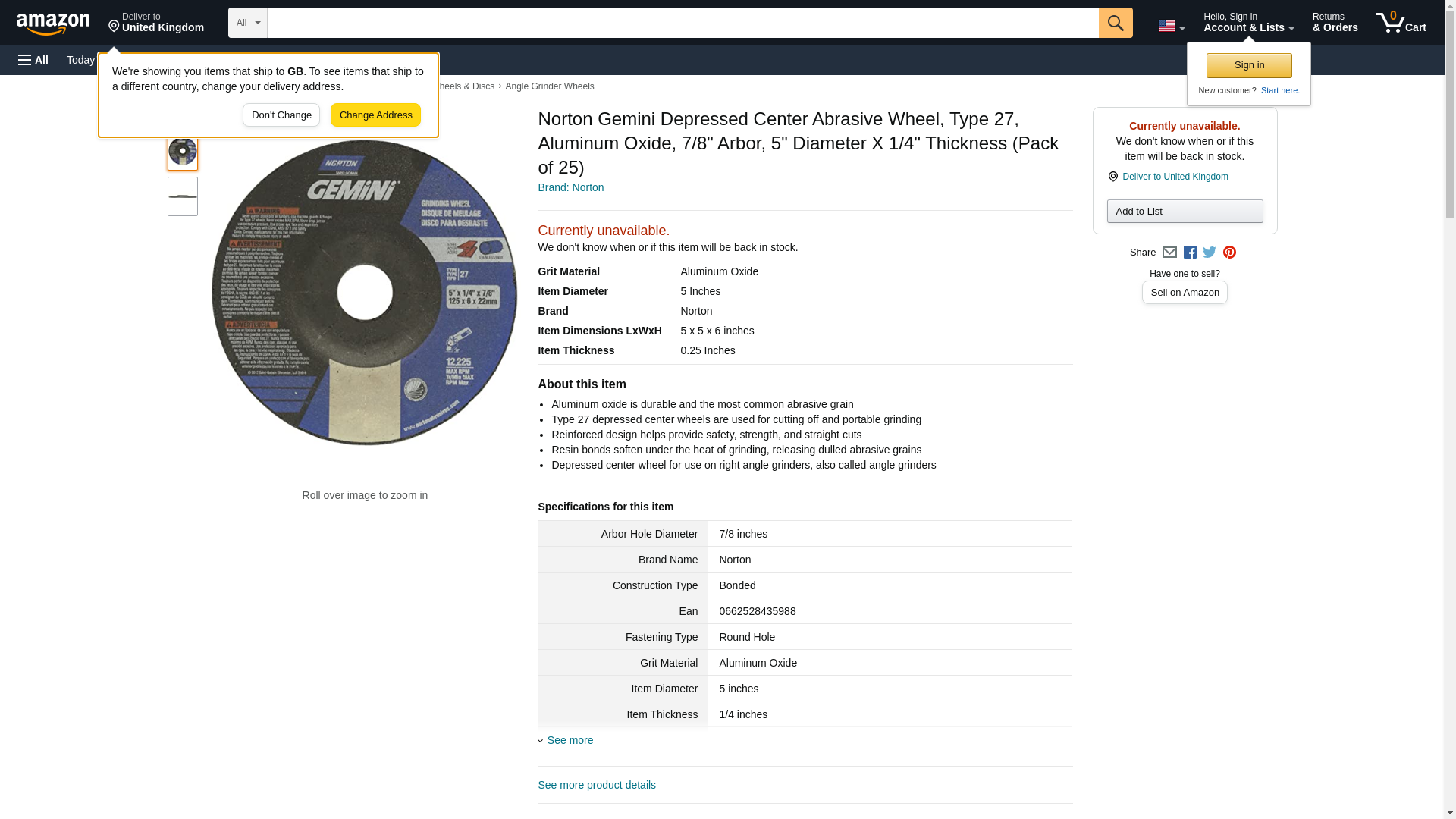This screenshot has width=1456, height=819.
Task: Select the side-view product thumbnail
Action: point(183,196)
